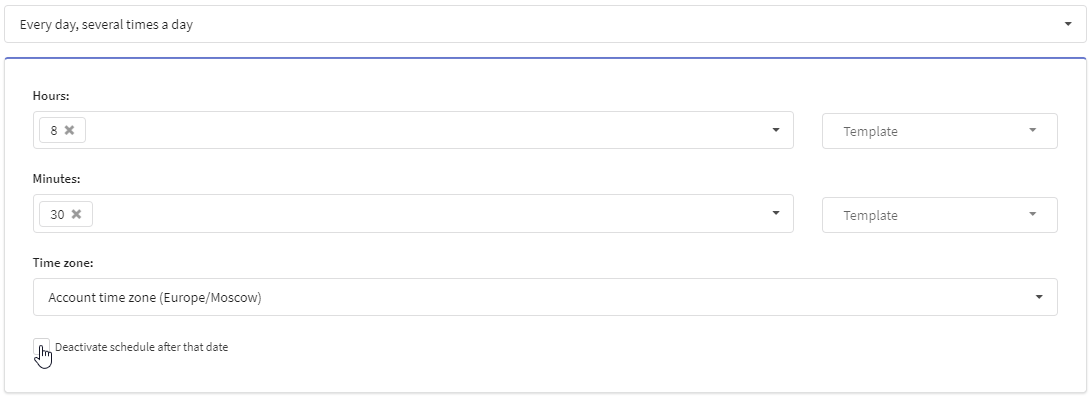Click the Time zone dropdown caret arrow

tap(1039, 297)
